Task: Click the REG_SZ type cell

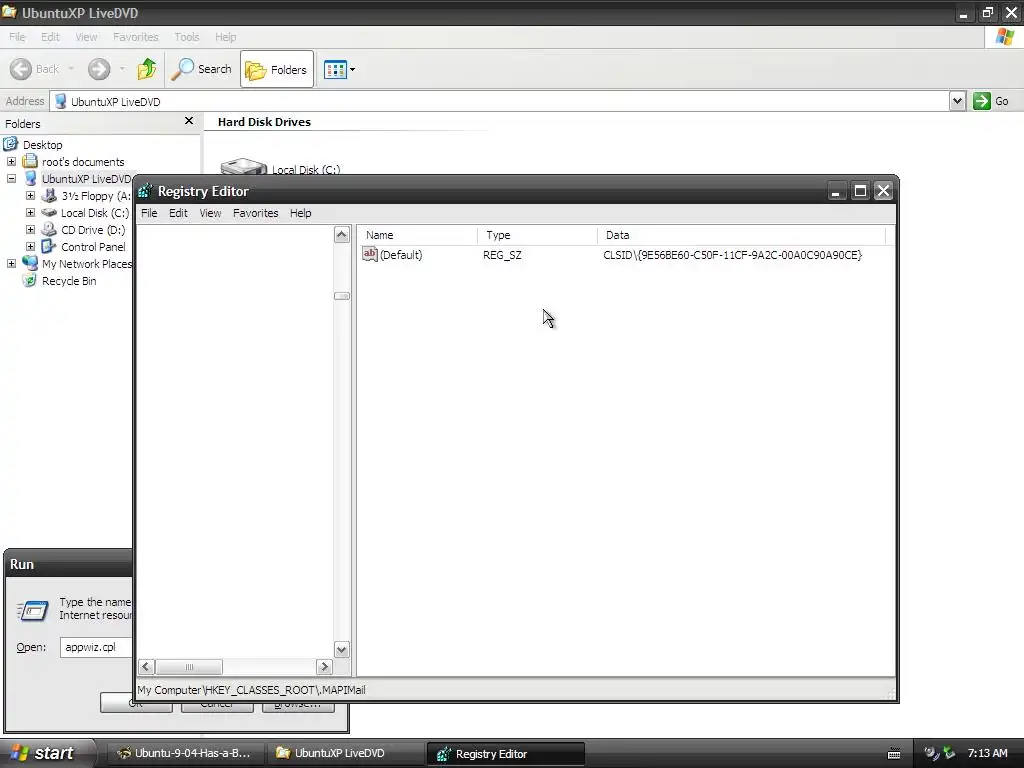Action: (x=502, y=255)
